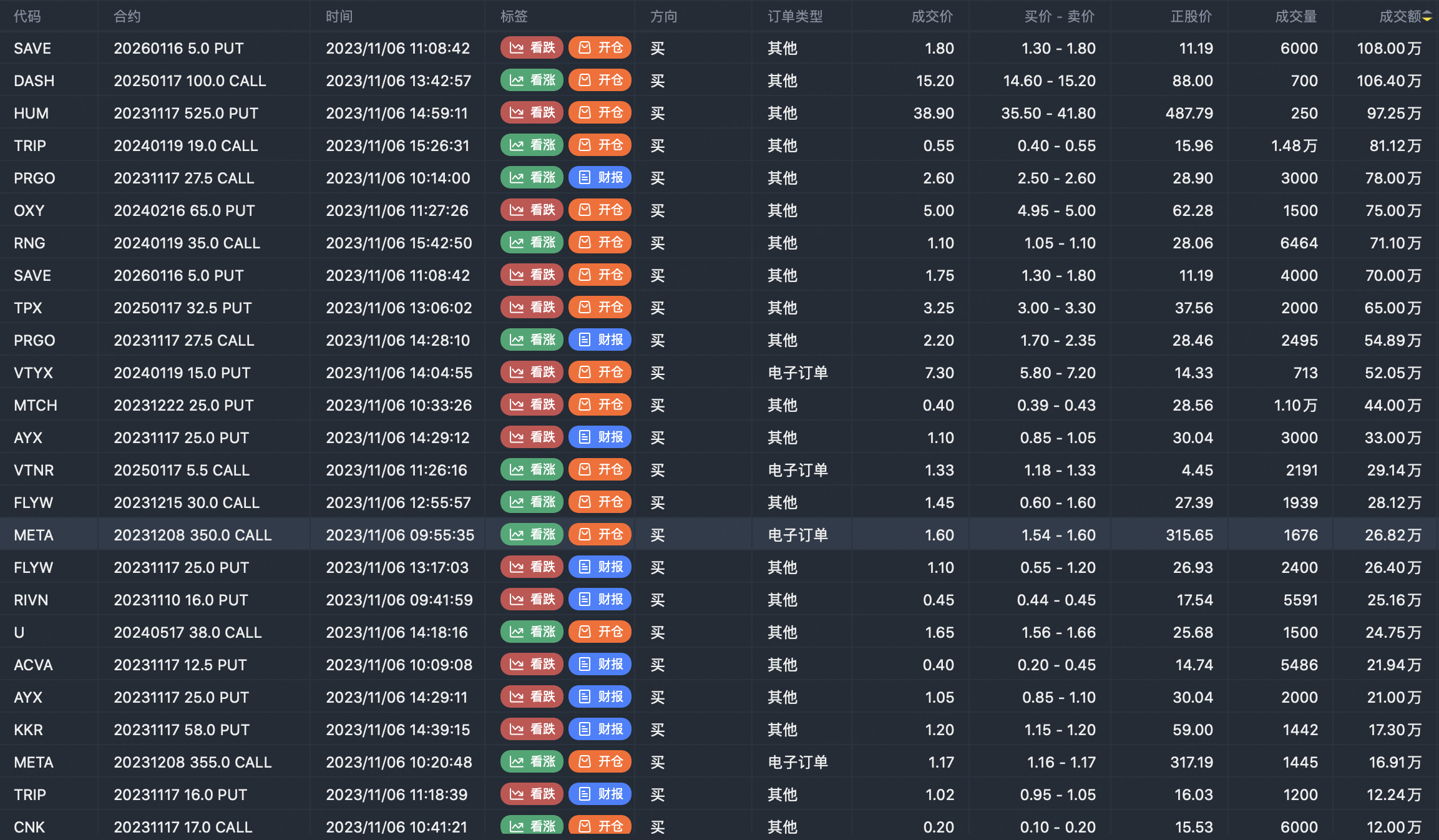Viewport: 1439px width, 840px height.
Task: Click 开仓 tag in VTYX row
Action: tap(600, 373)
